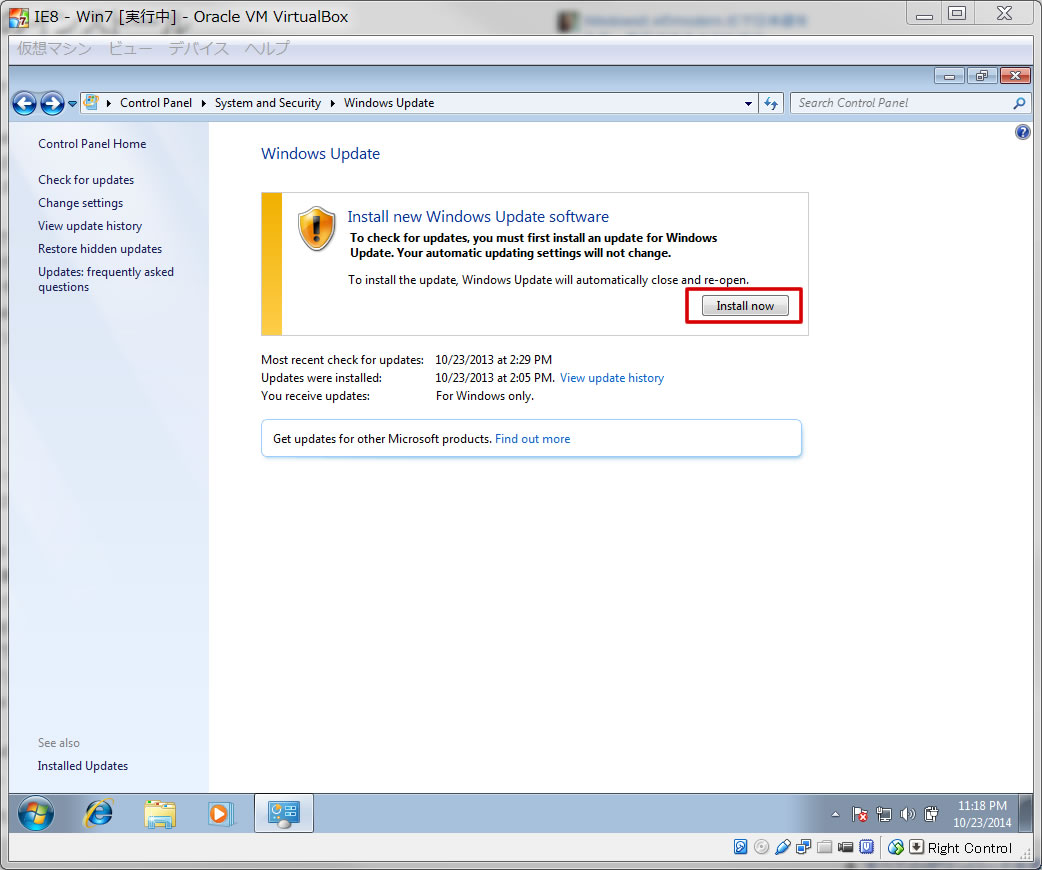Image resolution: width=1042 pixels, height=870 pixels.
Task: Click the "10/23/2013 at 2:29 PM" check date
Action: tap(493, 360)
